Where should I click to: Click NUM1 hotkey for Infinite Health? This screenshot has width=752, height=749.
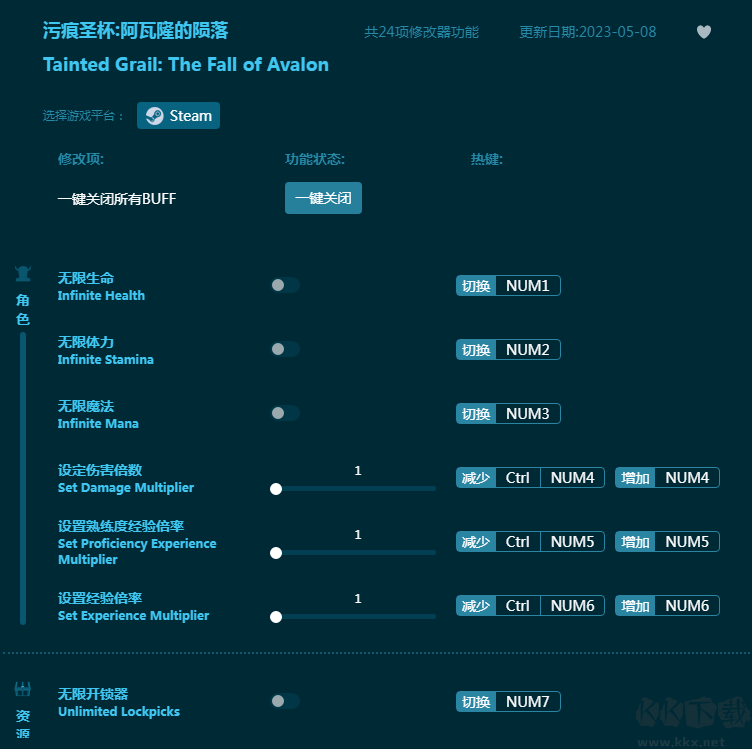(527, 286)
